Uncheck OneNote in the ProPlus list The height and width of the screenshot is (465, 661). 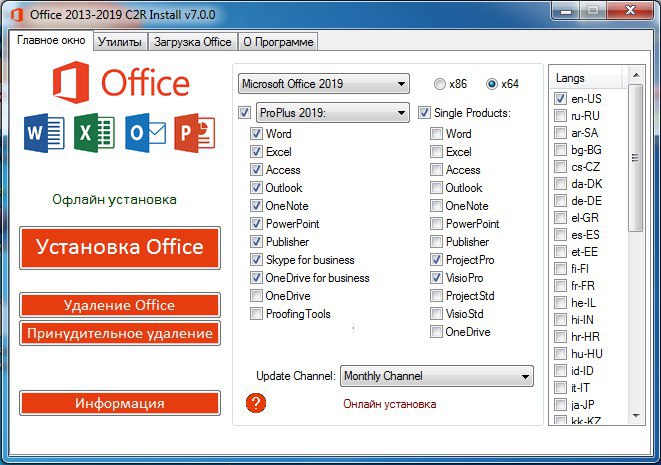click(x=256, y=206)
